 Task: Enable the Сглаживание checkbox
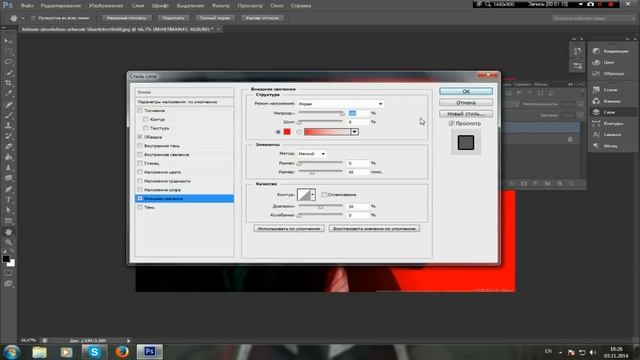(324, 195)
